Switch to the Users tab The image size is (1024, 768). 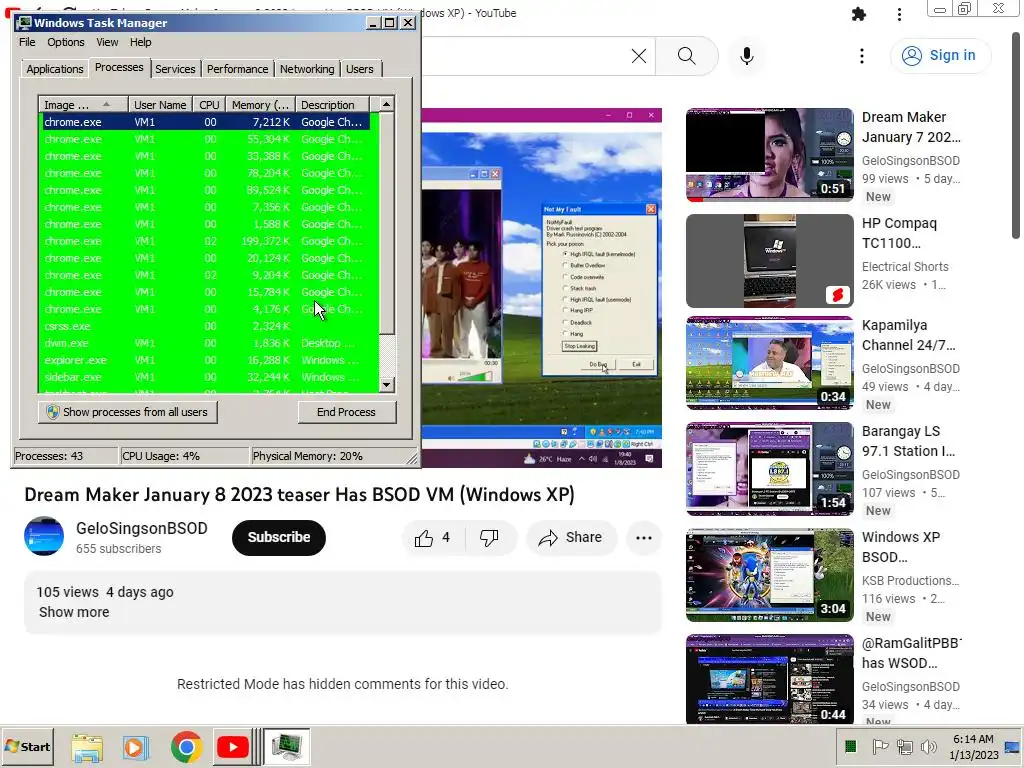pos(360,69)
